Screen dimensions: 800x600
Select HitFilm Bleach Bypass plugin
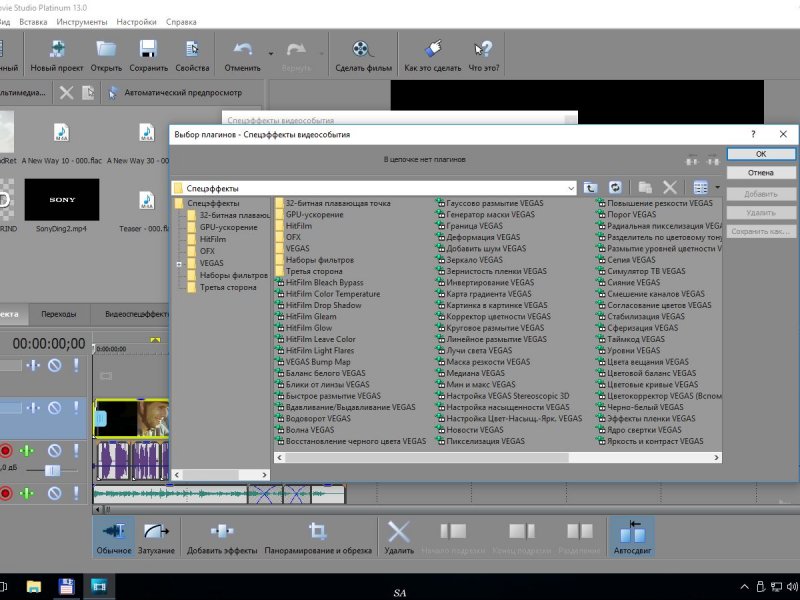[x=319, y=283]
